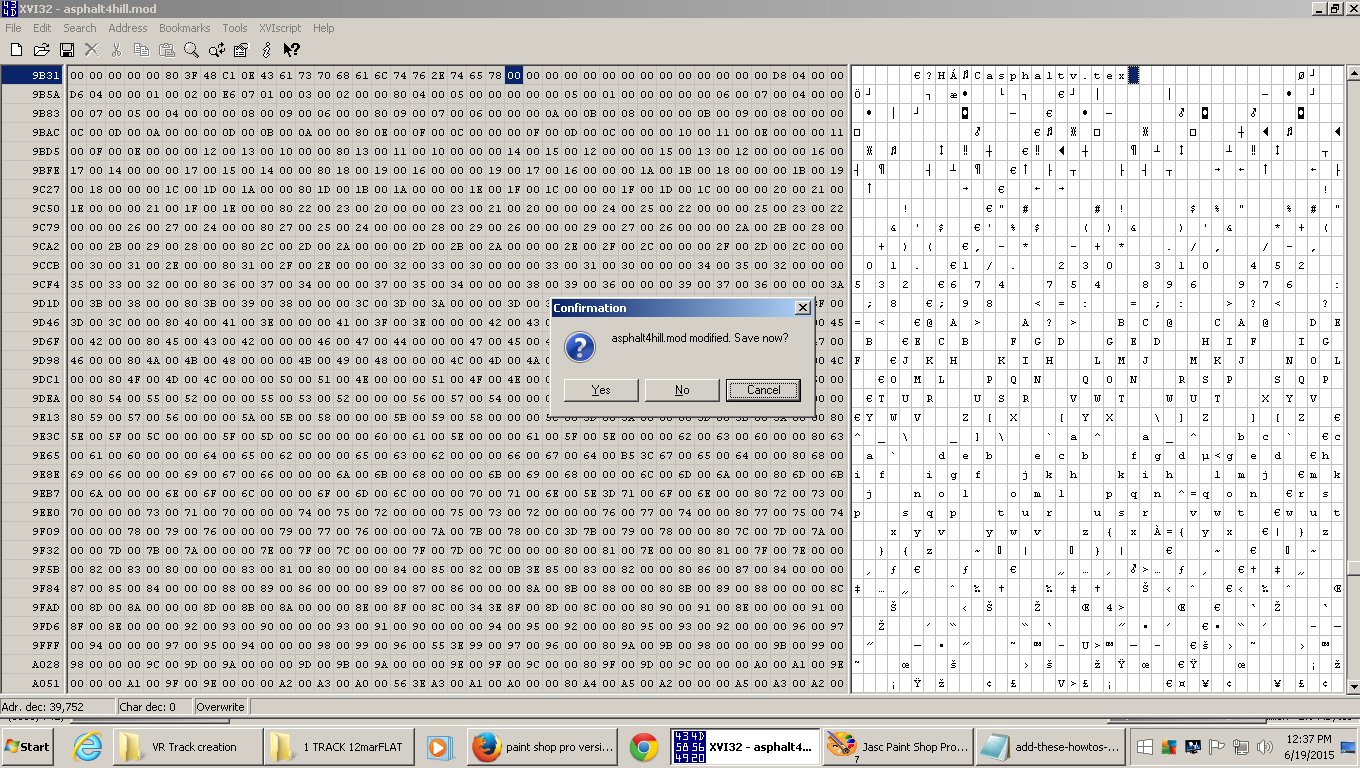The height and width of the screenshot is (768, 1360).
Task: Click the Start button
Action: pos(28,747)
